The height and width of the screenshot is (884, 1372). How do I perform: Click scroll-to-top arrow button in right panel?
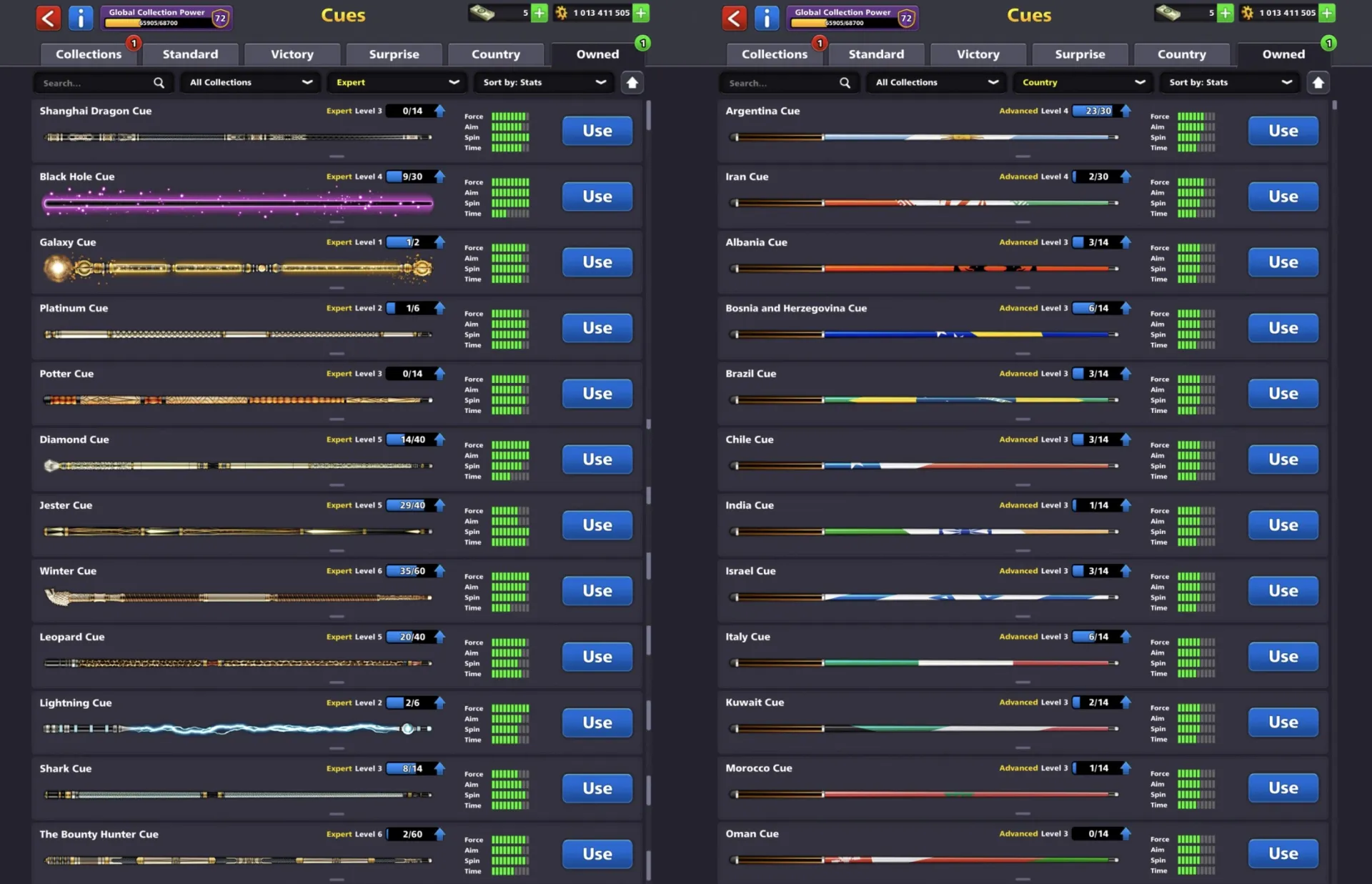point(1318,83)
